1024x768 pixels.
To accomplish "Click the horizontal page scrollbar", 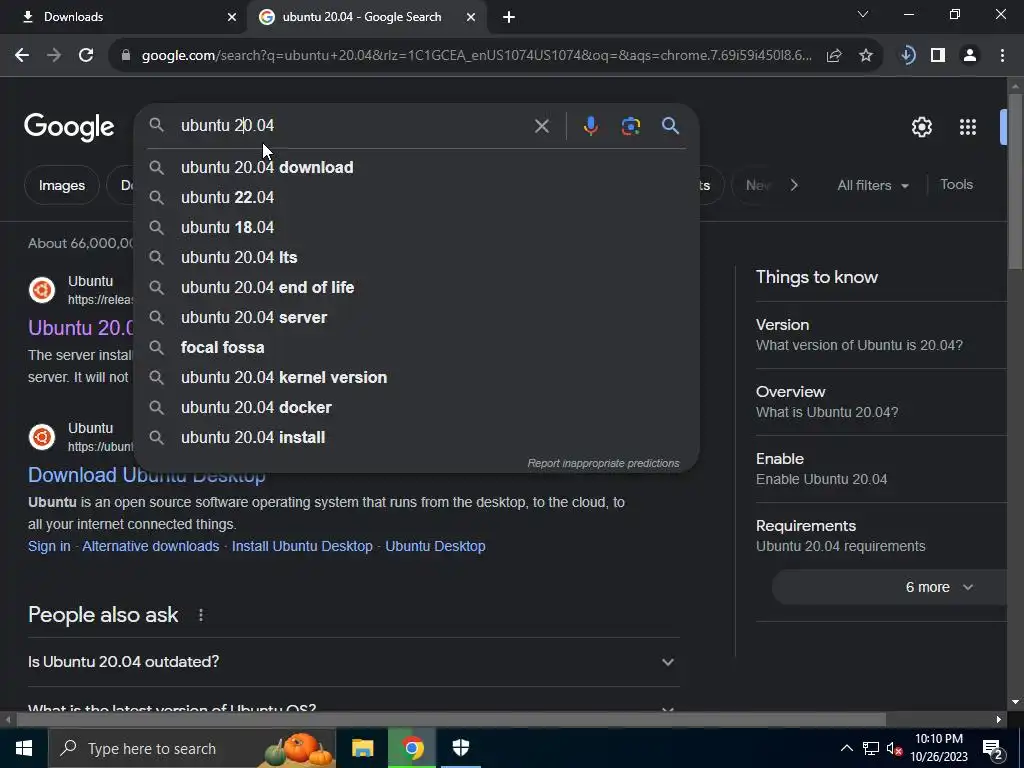I will coord(451,720).
